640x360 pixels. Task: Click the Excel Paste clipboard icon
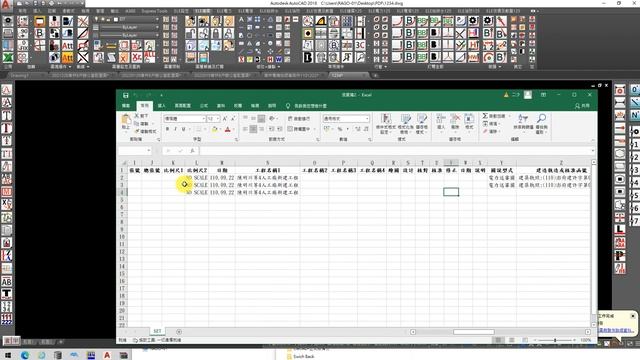pos(126,120)
